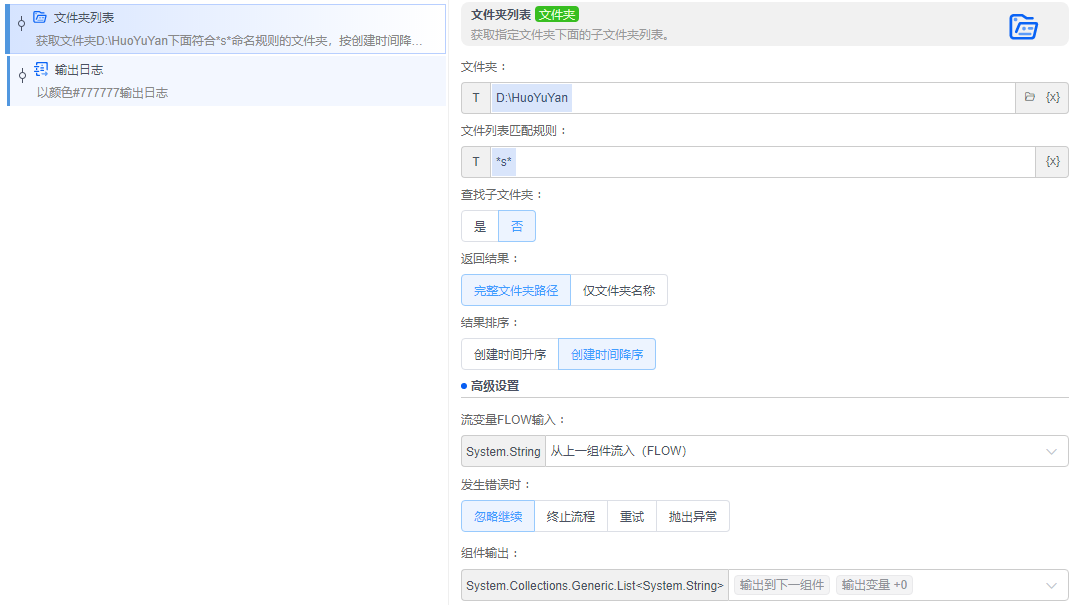Open the 组件输出 dropdown

[1055, 585]
